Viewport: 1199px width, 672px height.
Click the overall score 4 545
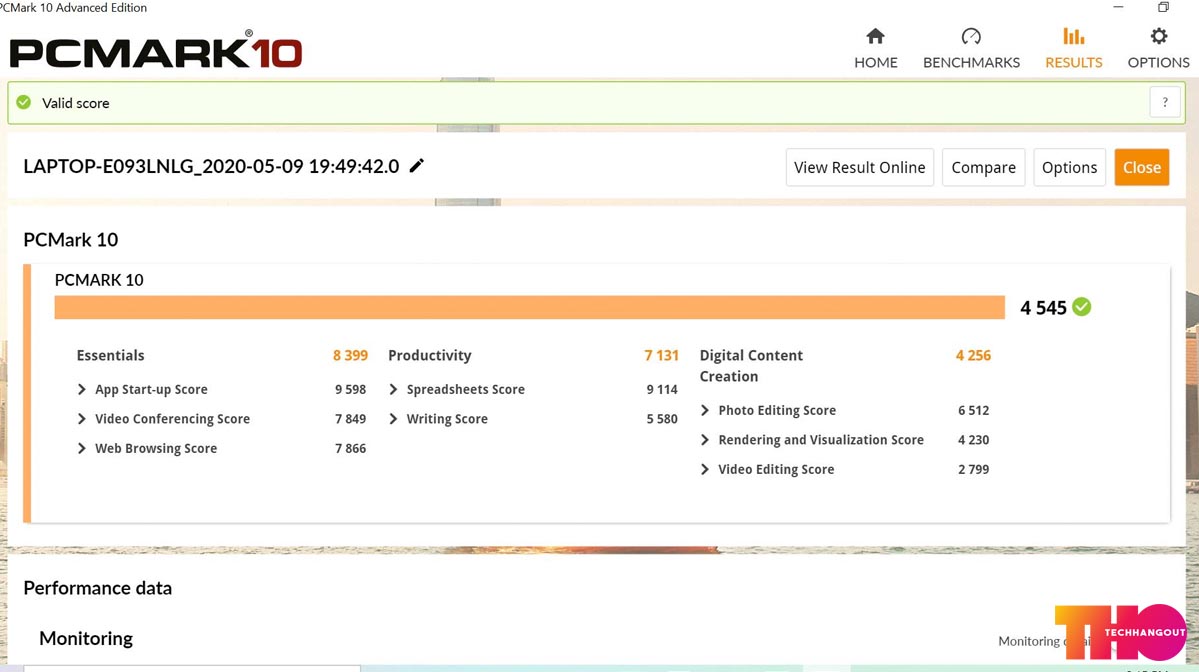[x=1043, y=308]
